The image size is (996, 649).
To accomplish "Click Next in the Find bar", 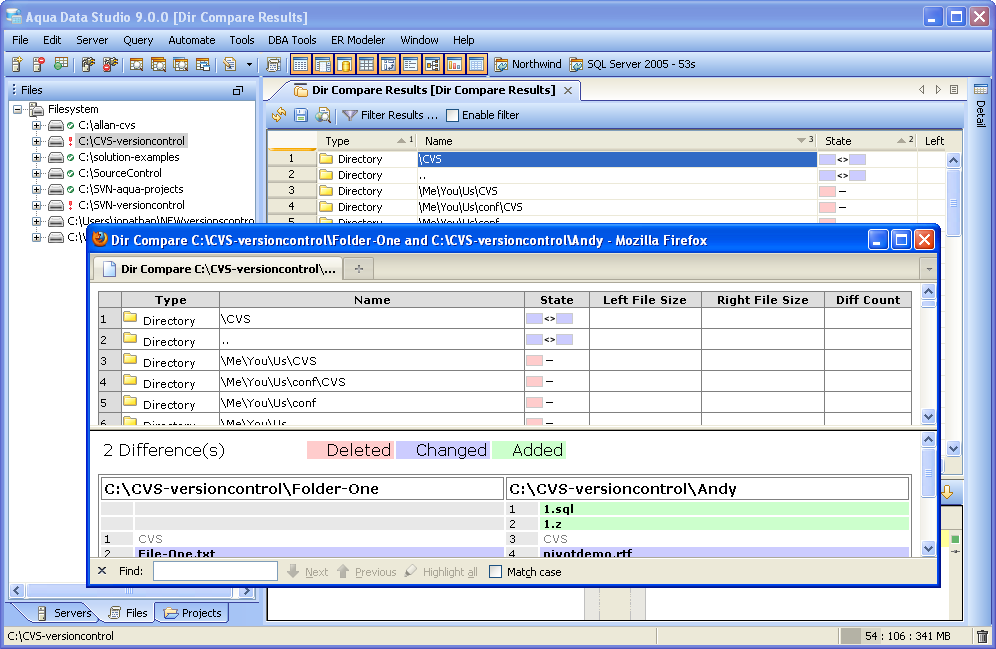I will point(308,572).
